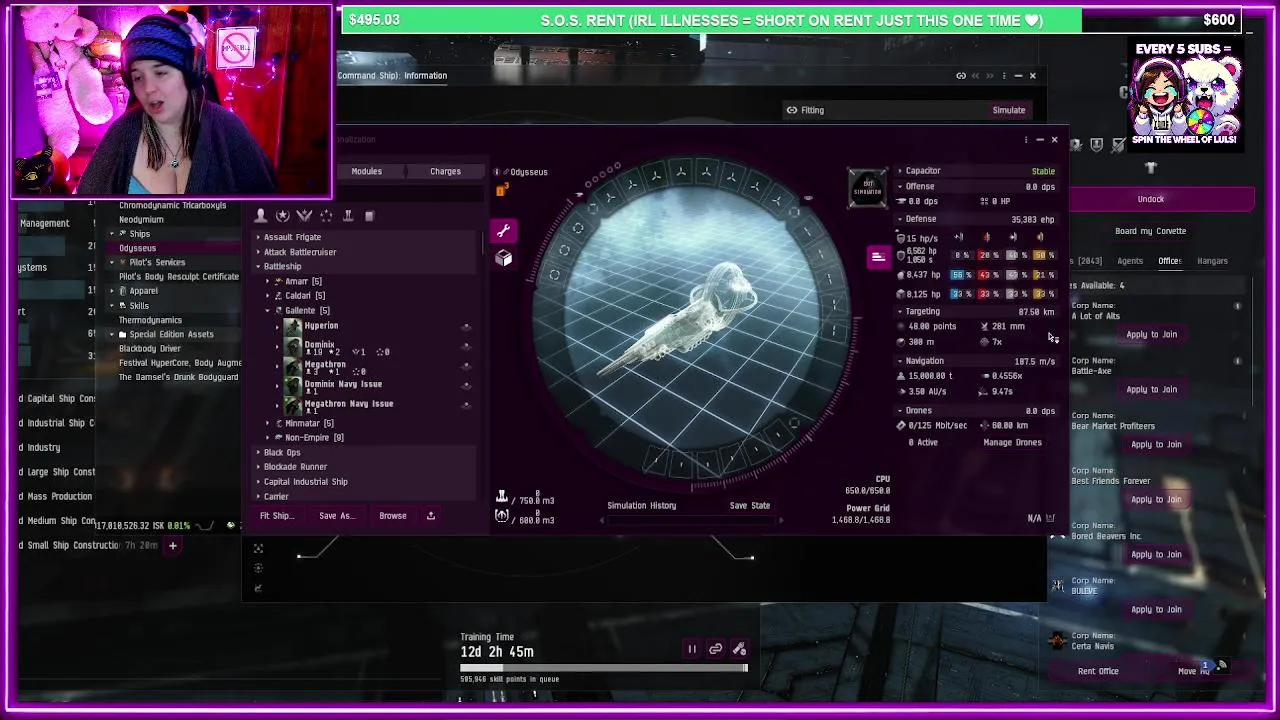
Task: Select Odysseus in the inventory tree
Action: coord(137,248)
